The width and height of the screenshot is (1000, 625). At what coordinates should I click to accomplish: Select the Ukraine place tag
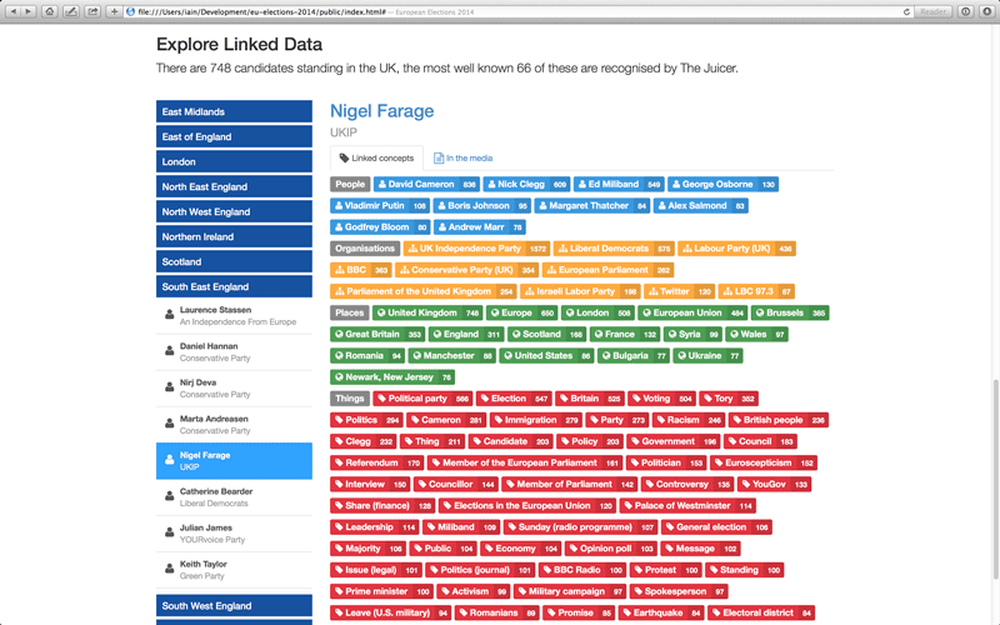(x=709, y=356)
